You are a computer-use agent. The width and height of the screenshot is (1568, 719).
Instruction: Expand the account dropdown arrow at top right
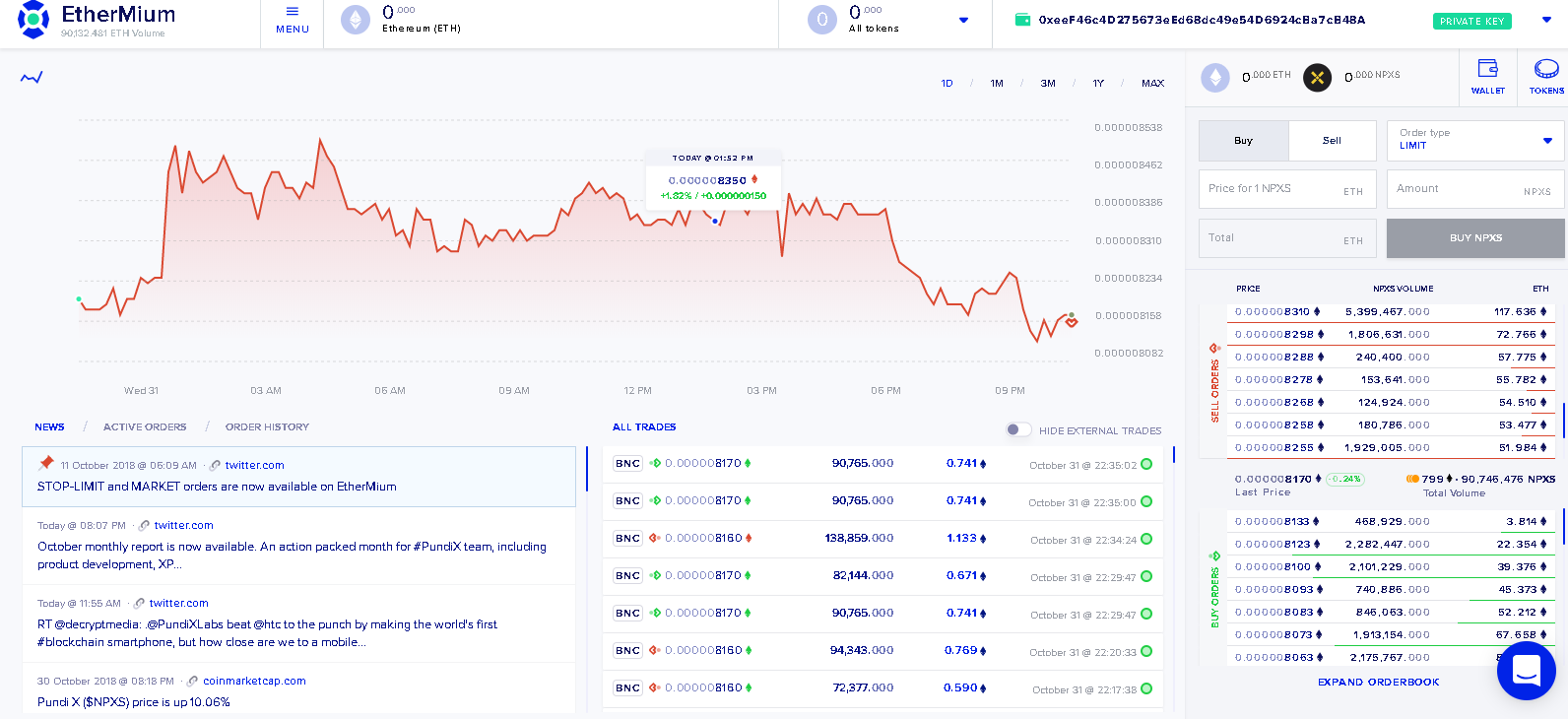tap(1546, 20)
